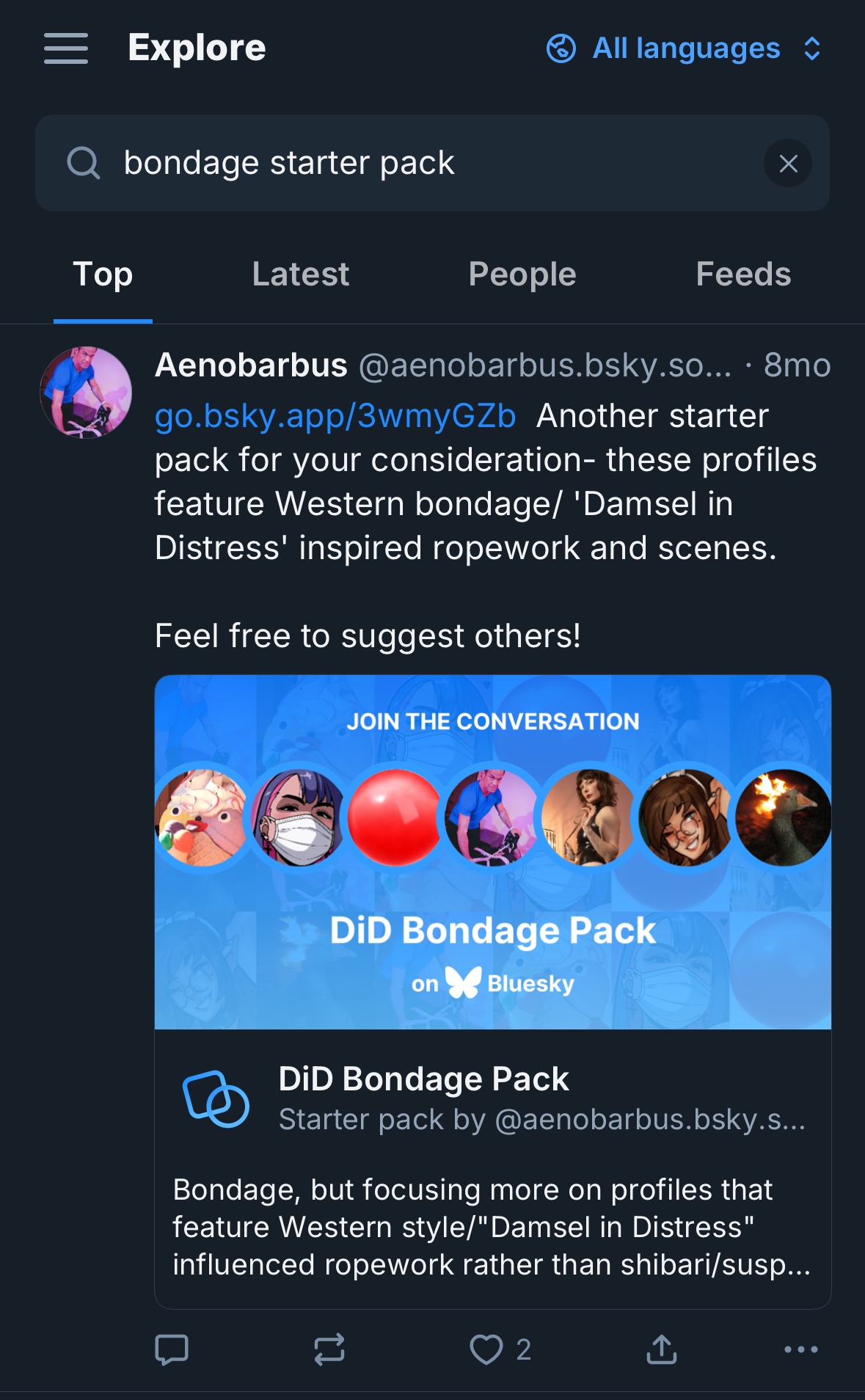
Task: Like the Aenobarbus post
Action: pyautogui.click(x=486, y=1349)
